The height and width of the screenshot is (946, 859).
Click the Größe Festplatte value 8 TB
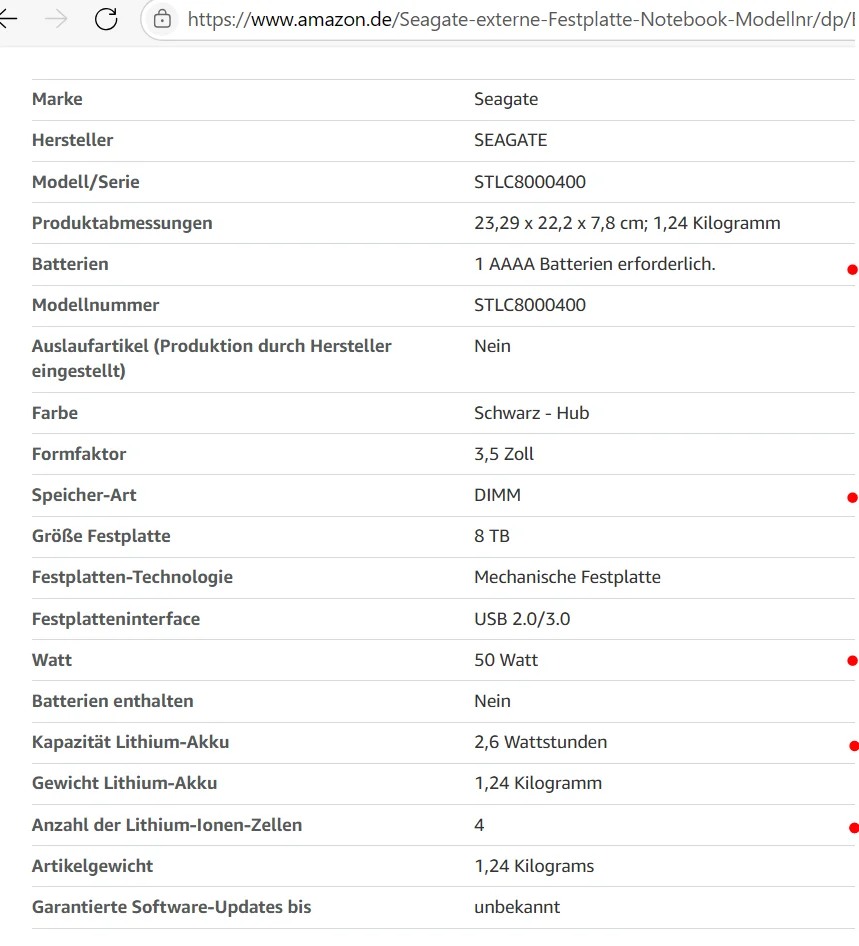click(492, 536)
